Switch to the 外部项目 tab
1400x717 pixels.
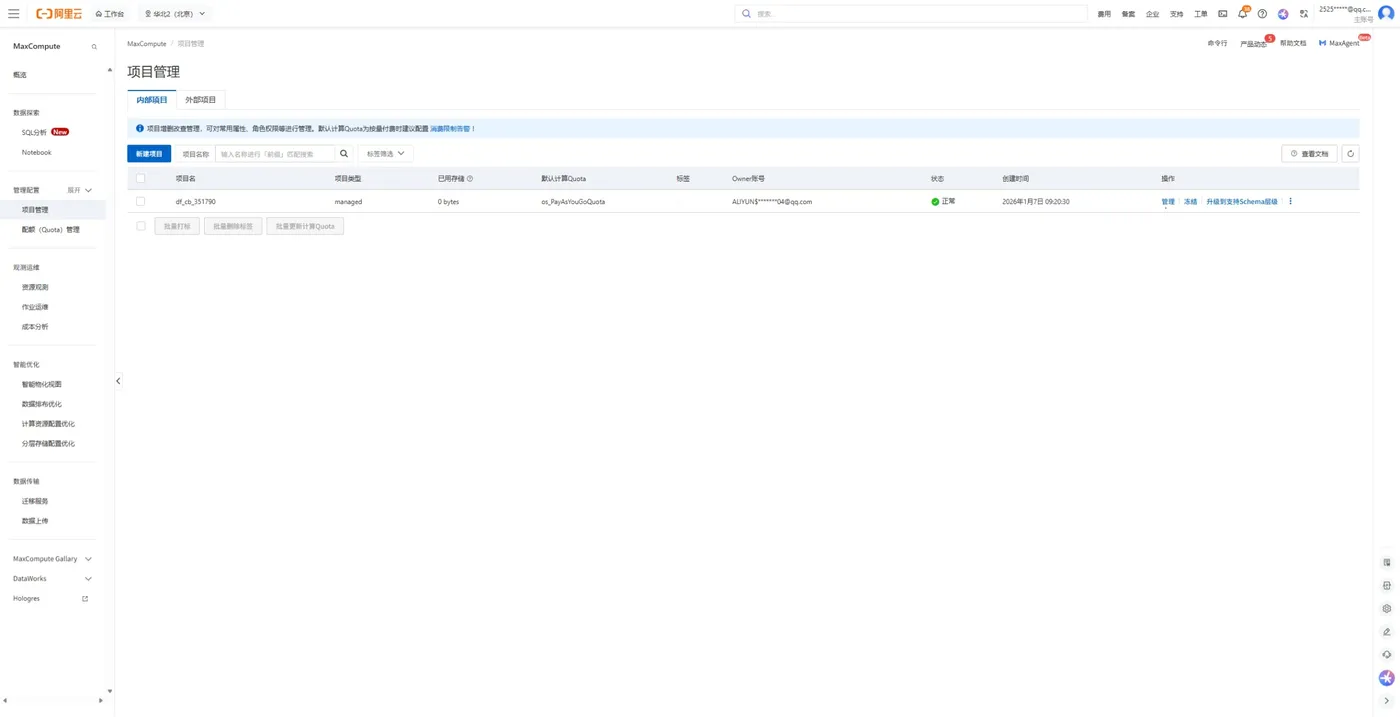(x=200, y=99)
